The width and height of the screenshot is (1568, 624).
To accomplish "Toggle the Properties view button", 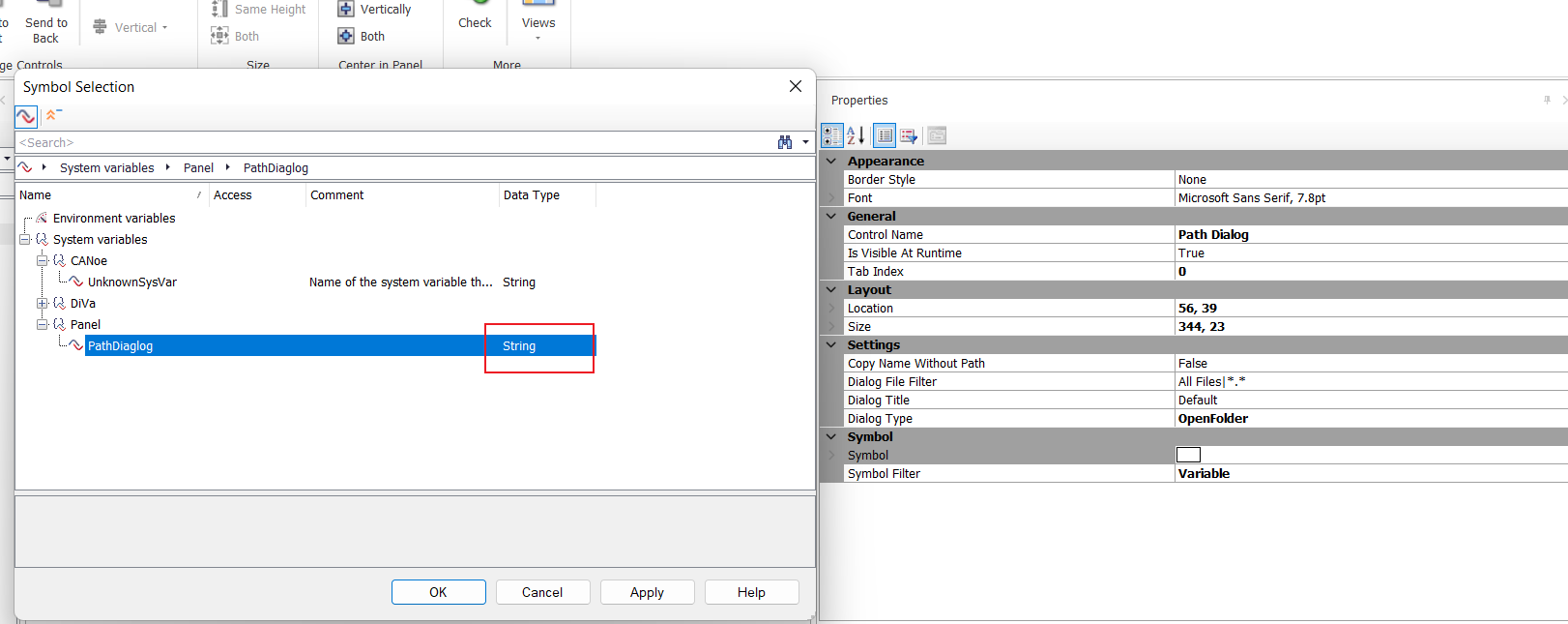I will 885,135.
